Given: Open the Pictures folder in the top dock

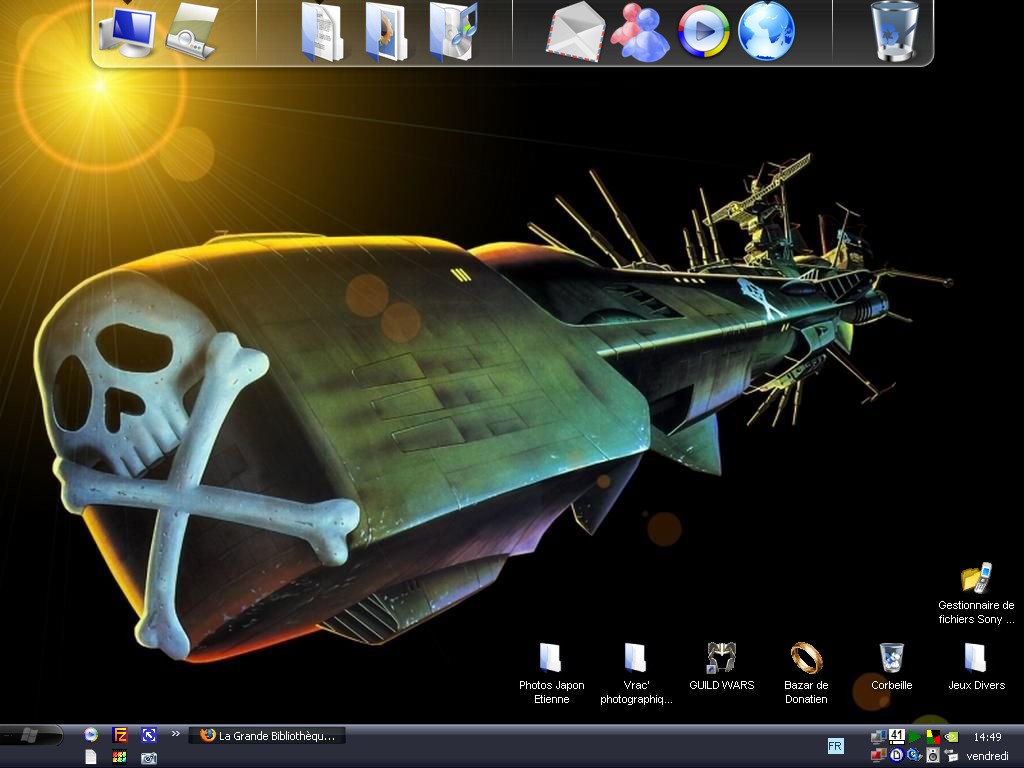Looking at the screenshot, I should coord(387,33).
